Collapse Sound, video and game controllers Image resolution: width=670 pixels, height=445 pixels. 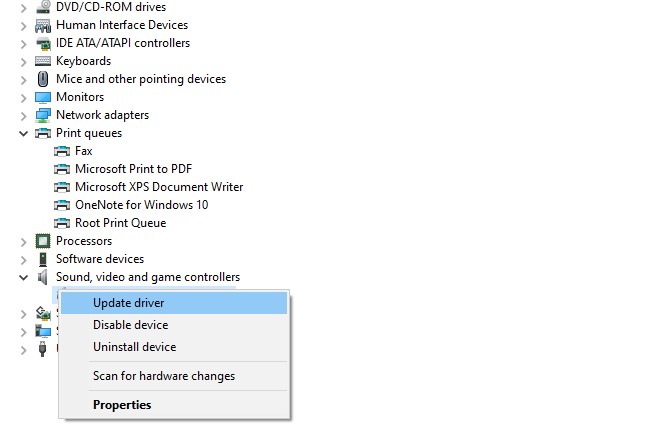[x=23, y=277]
